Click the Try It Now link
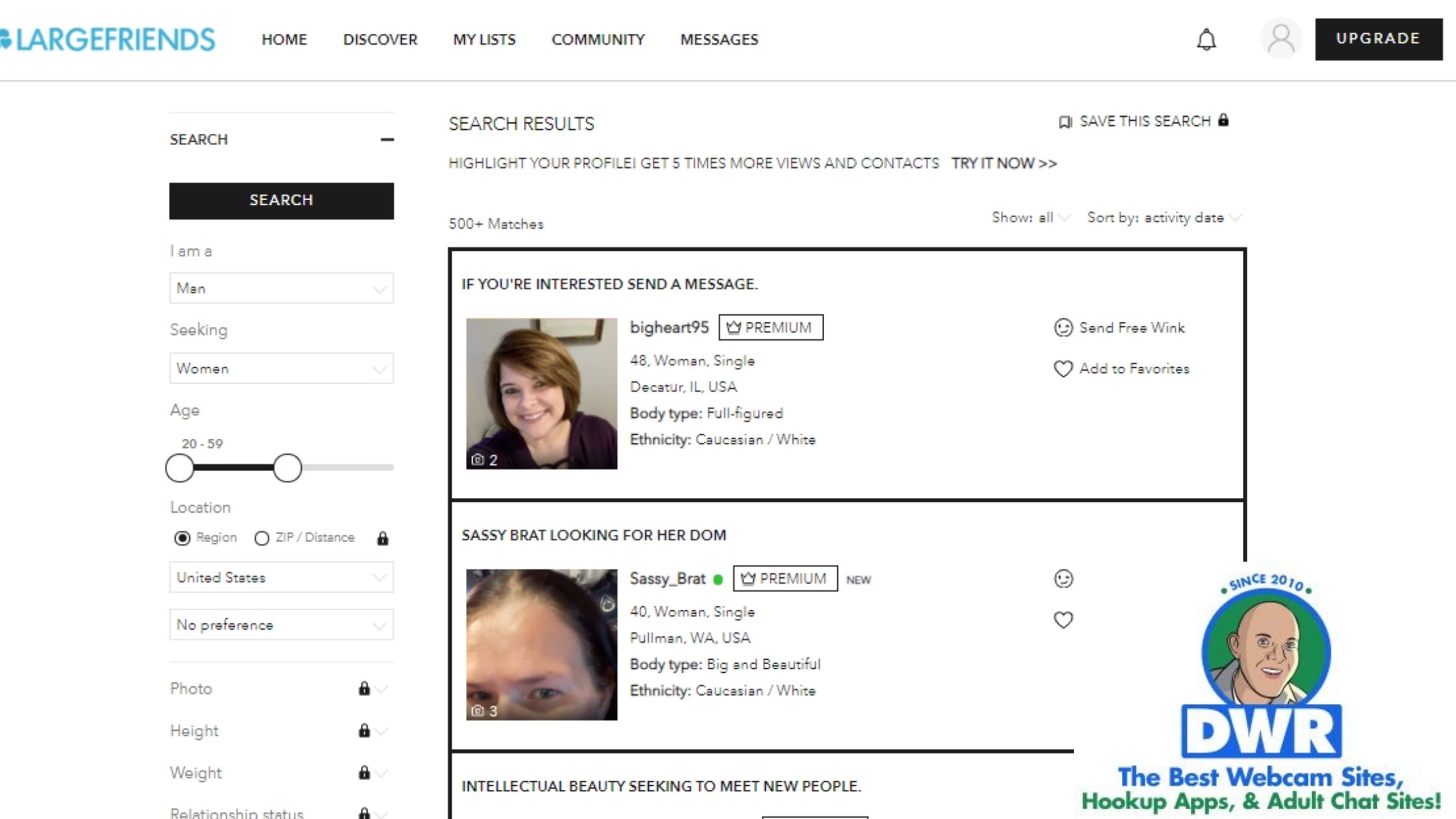 click(1004, 163)
